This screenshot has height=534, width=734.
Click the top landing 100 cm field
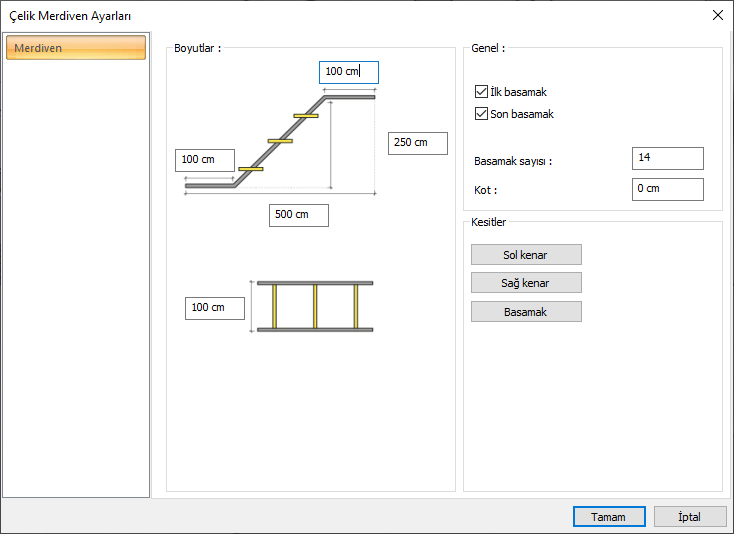click(348, 72)
